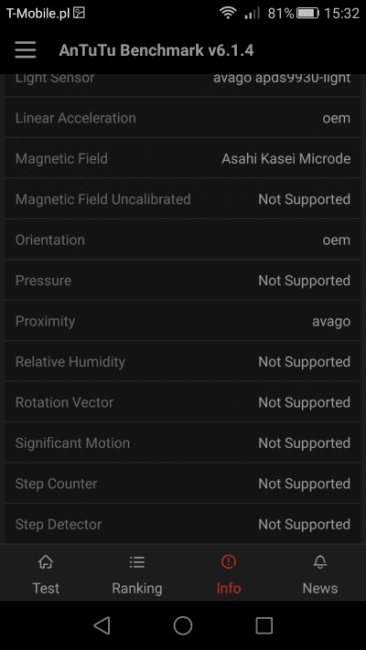The height and width of the screenshot is (650, 366).
Task: Select the Magnetic Field row
Action: 183,159
